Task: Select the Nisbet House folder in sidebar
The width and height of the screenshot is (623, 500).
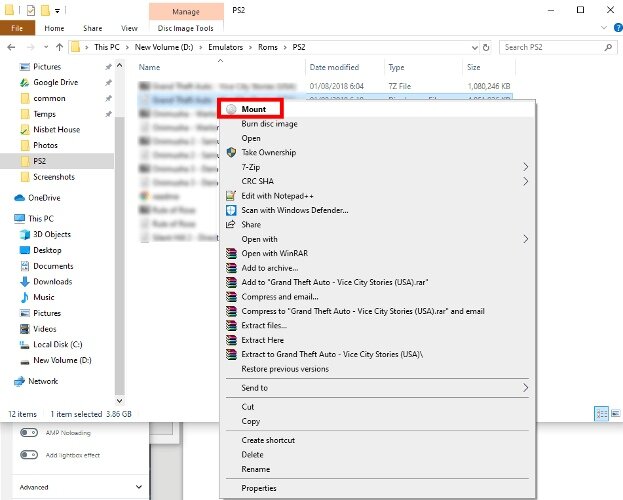Action: [x=56, y=130]
